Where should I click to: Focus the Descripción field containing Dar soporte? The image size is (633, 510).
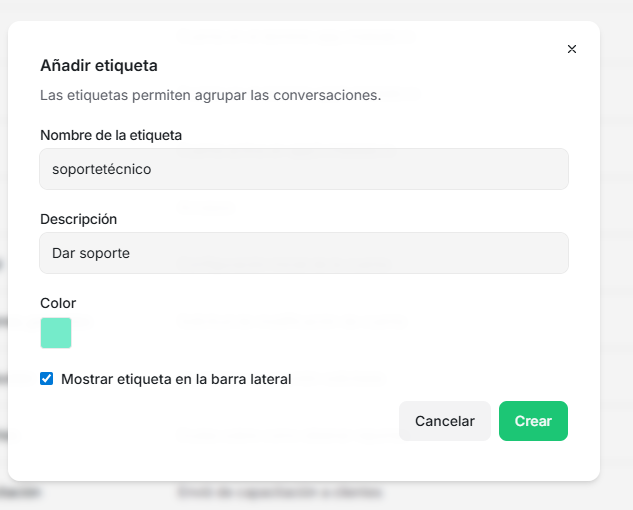(x=304, y=253)
